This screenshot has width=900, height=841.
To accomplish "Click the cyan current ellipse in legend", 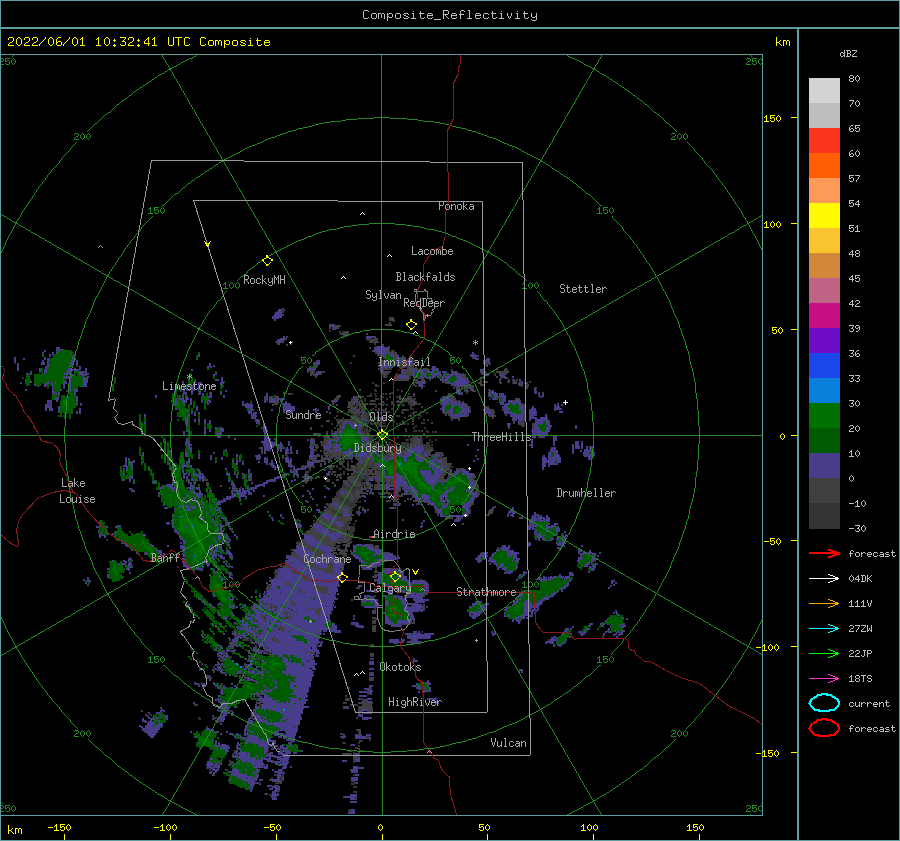I will click(x=824, y=703).
